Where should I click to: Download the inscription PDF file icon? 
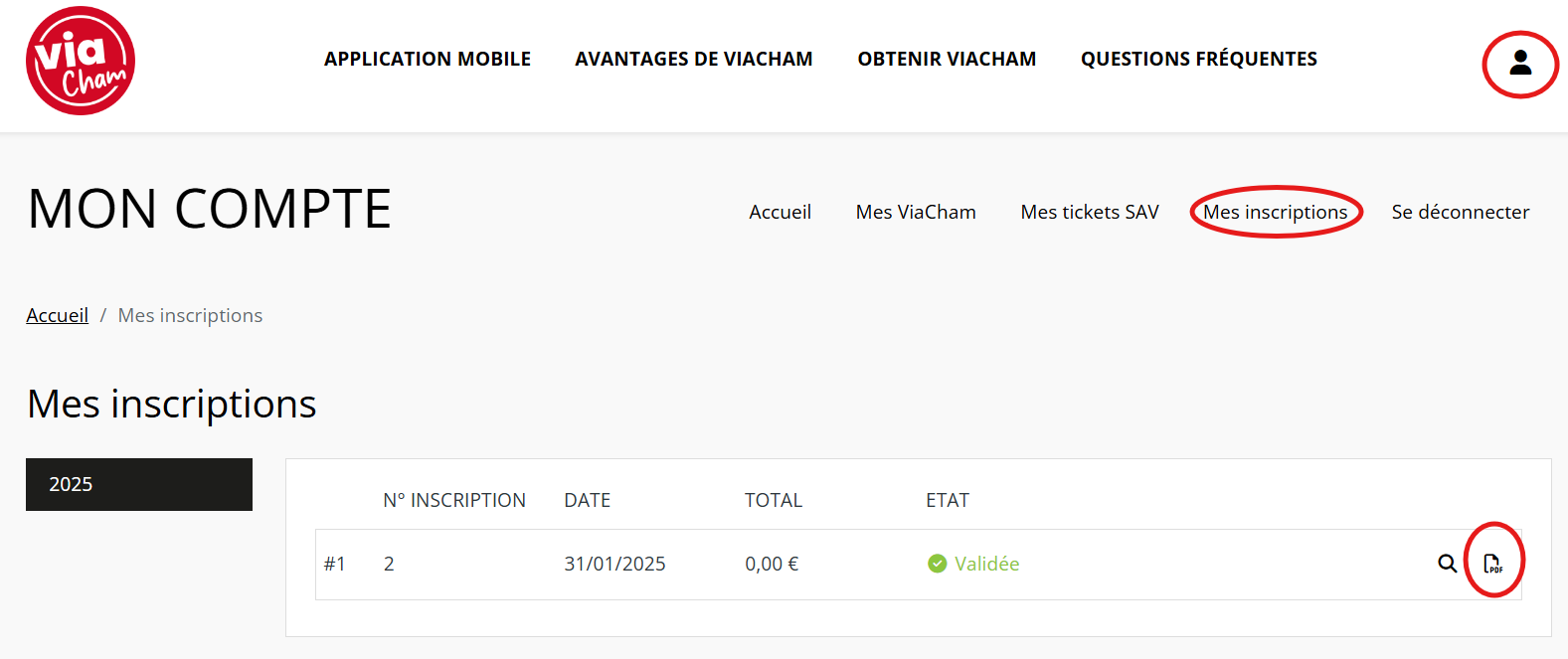(x=1492, y=564)
